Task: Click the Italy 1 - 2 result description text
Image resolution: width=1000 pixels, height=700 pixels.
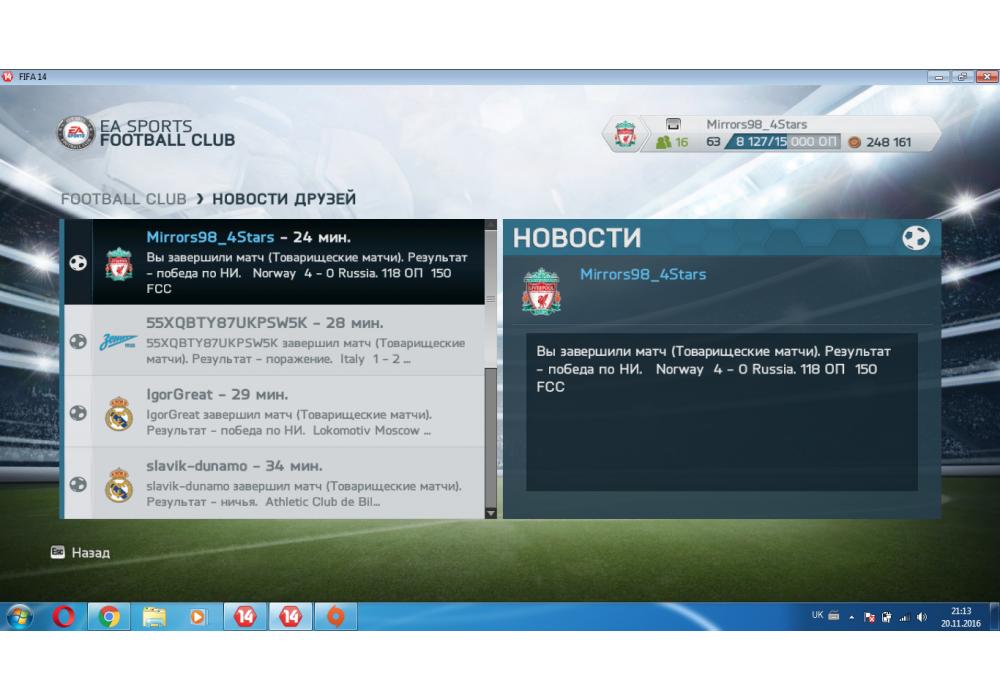Action: (x=305, y=351)
